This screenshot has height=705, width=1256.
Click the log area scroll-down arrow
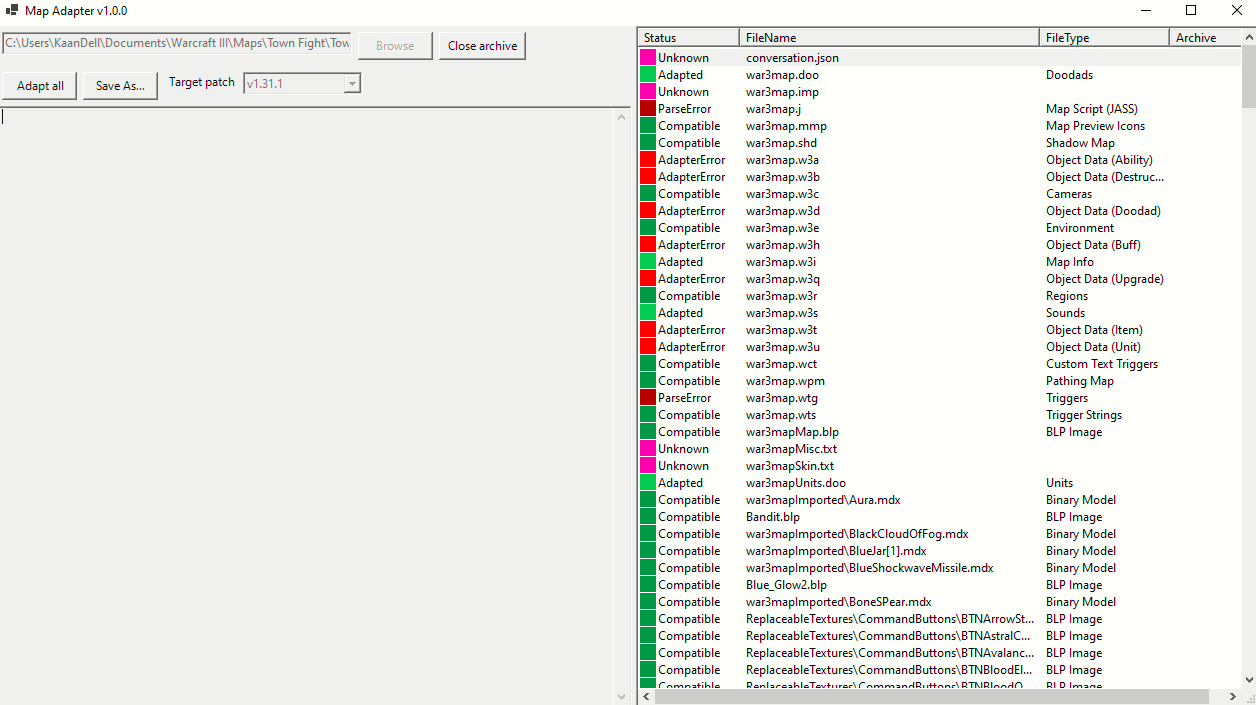[x=621, y=696]
